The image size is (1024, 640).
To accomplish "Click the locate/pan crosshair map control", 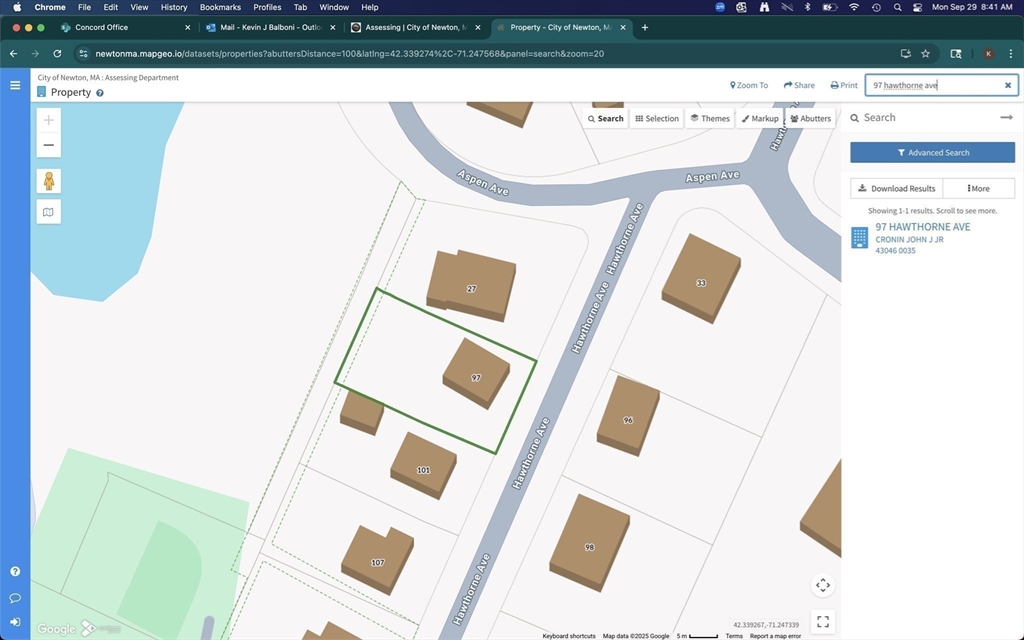I will [x=822, y=585].
